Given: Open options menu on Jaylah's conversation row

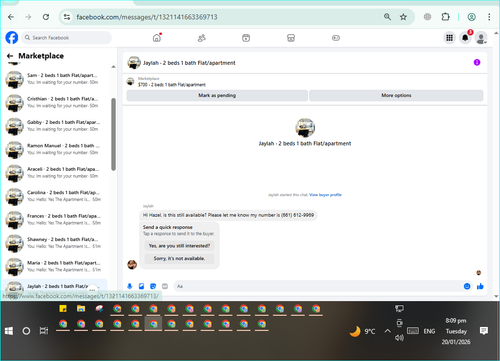Looking at the screenshot, I should pyautogui.click(x=92, y=290).
